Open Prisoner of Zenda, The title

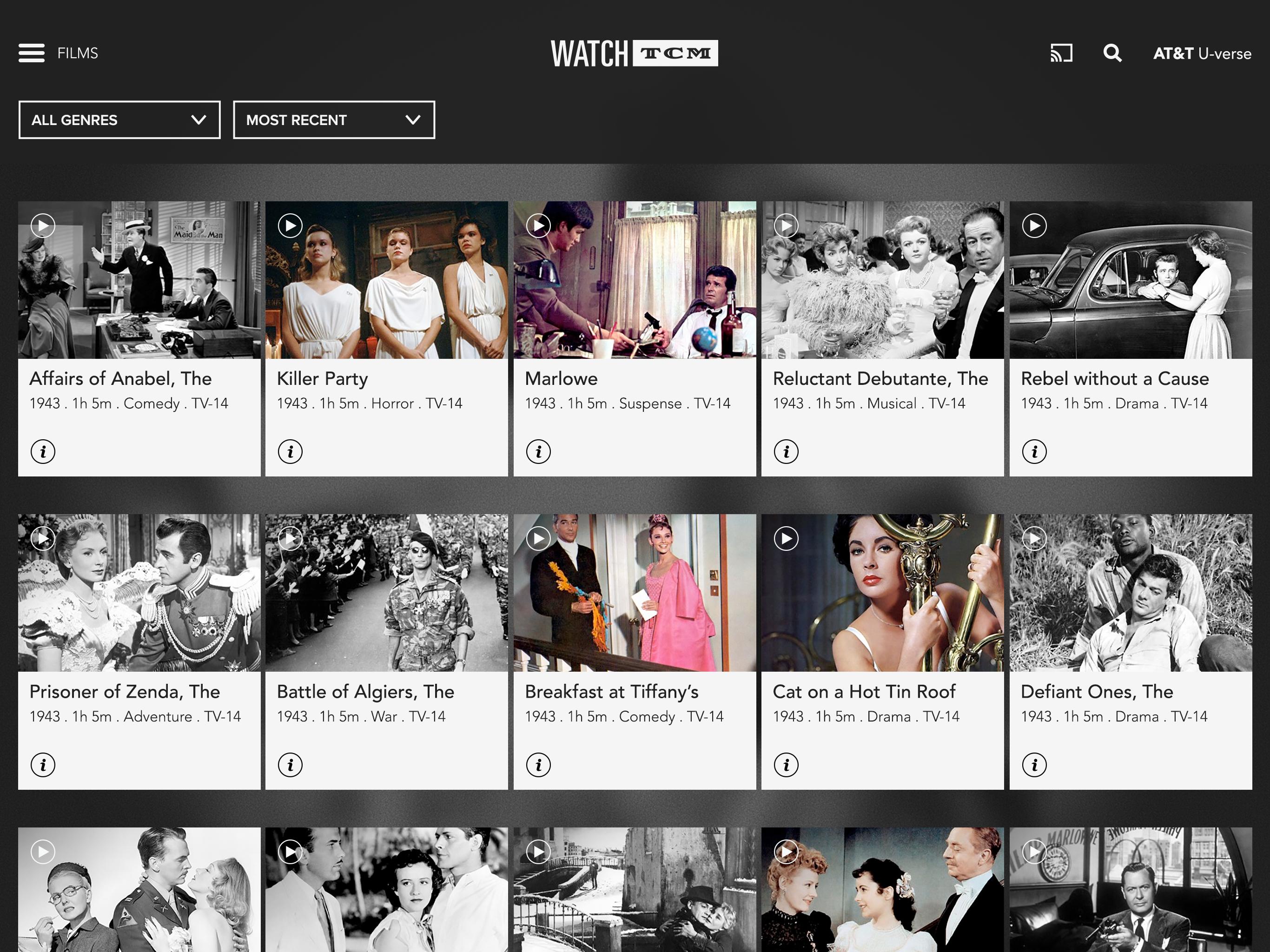(x=125, y=691)
